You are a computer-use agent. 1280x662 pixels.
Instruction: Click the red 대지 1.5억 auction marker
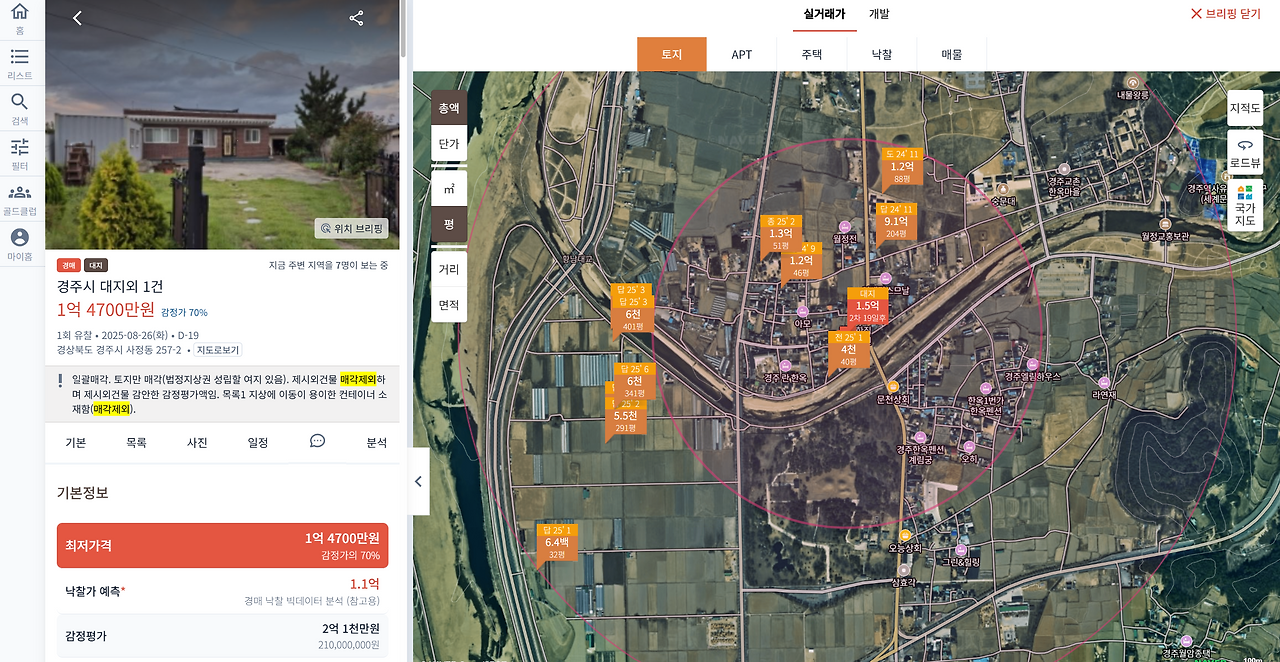[867, 306]
